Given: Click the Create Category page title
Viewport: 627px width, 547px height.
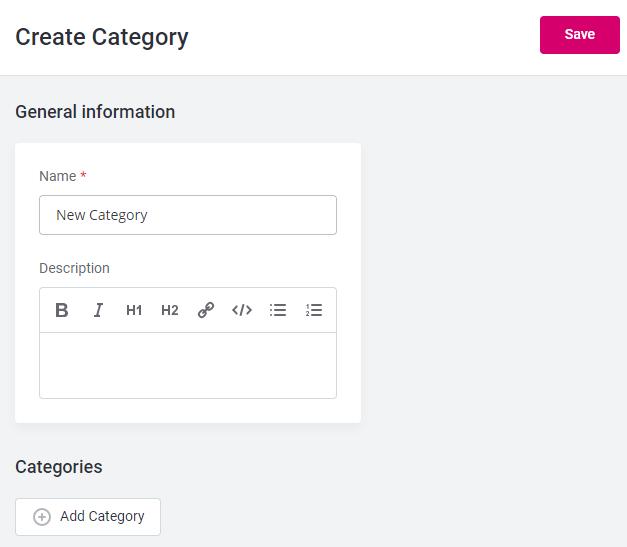Looking at the screenshot, I should [102, 38].
